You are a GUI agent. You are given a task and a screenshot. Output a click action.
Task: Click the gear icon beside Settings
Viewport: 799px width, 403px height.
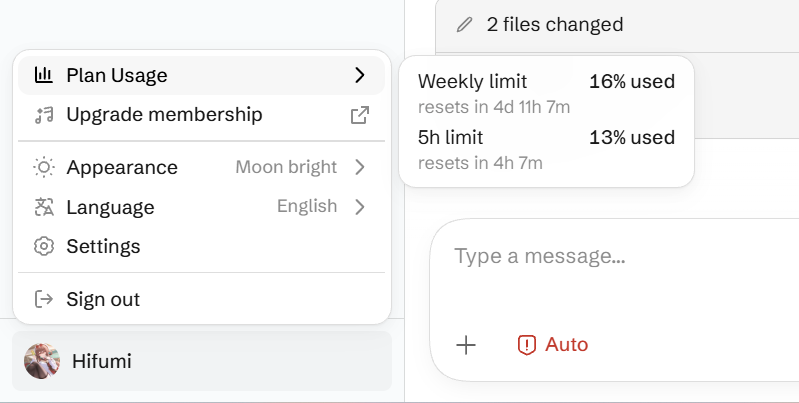44,247
